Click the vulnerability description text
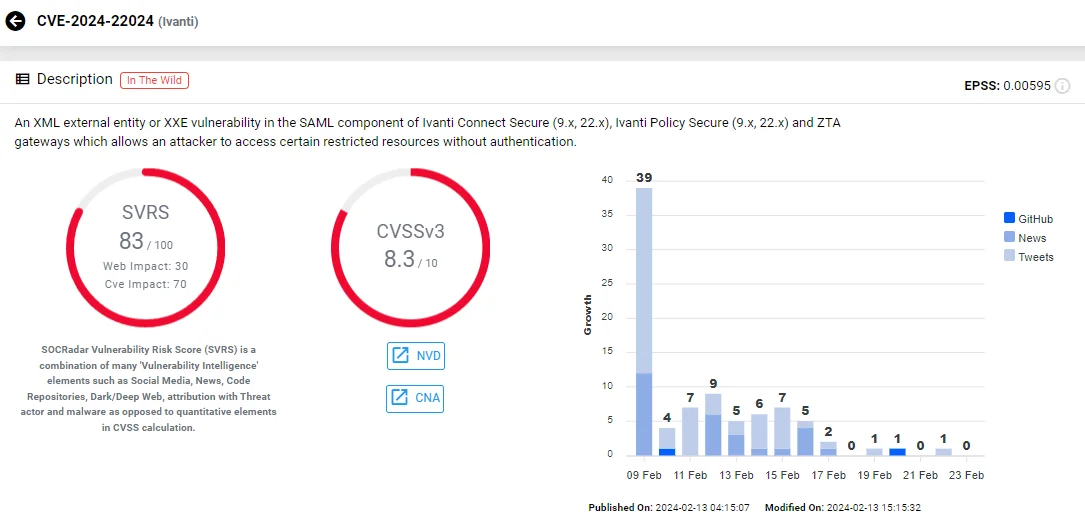Screen dimensions: 1085x522 (430, 132)
